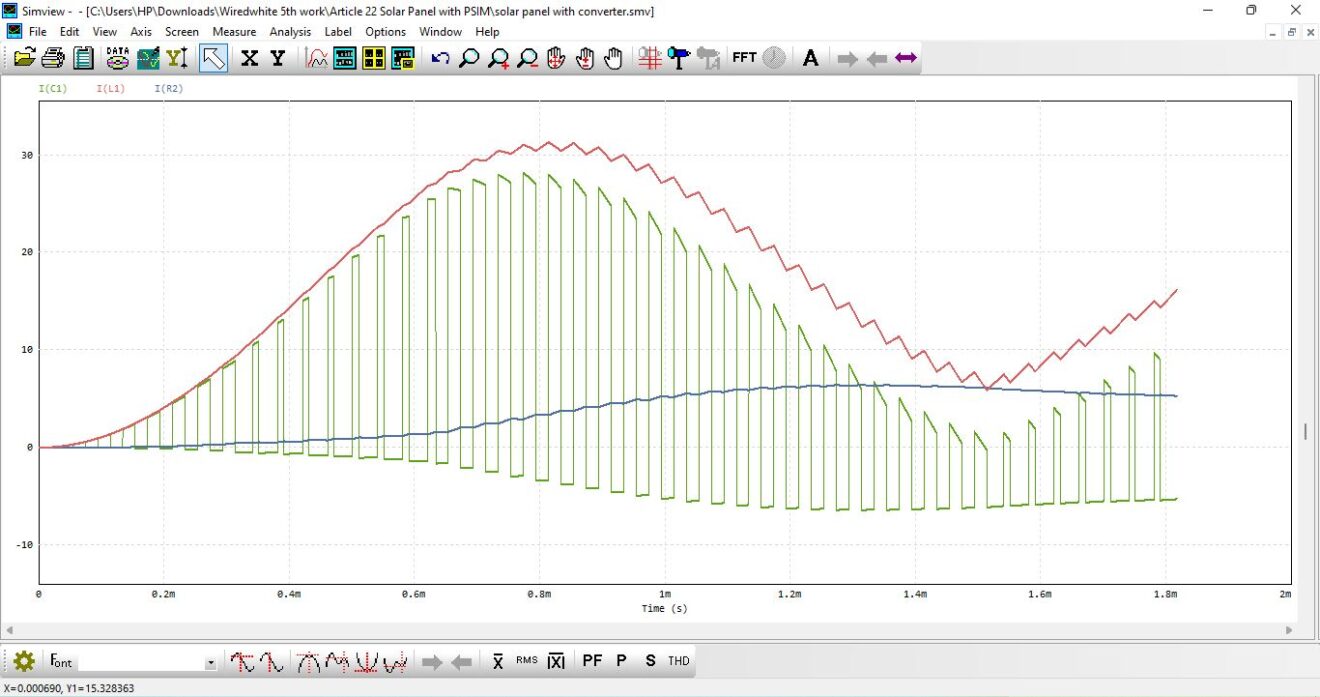The width and height of the screenshot is (1320, 697).
Task: Toggle the pointer selection tool
Action: (x=213, y=57)
